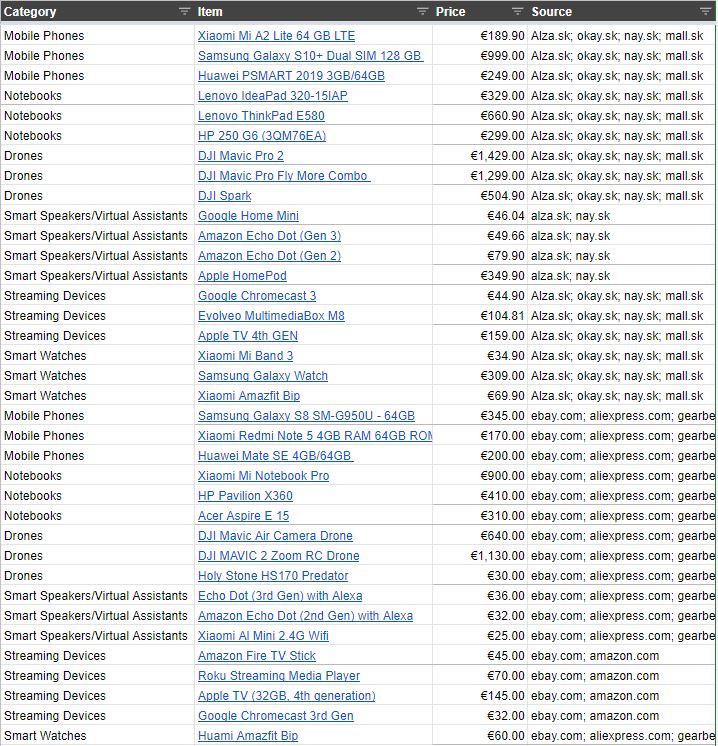
Task: Select price cell €504.90
Action: [x=480, y=196]
